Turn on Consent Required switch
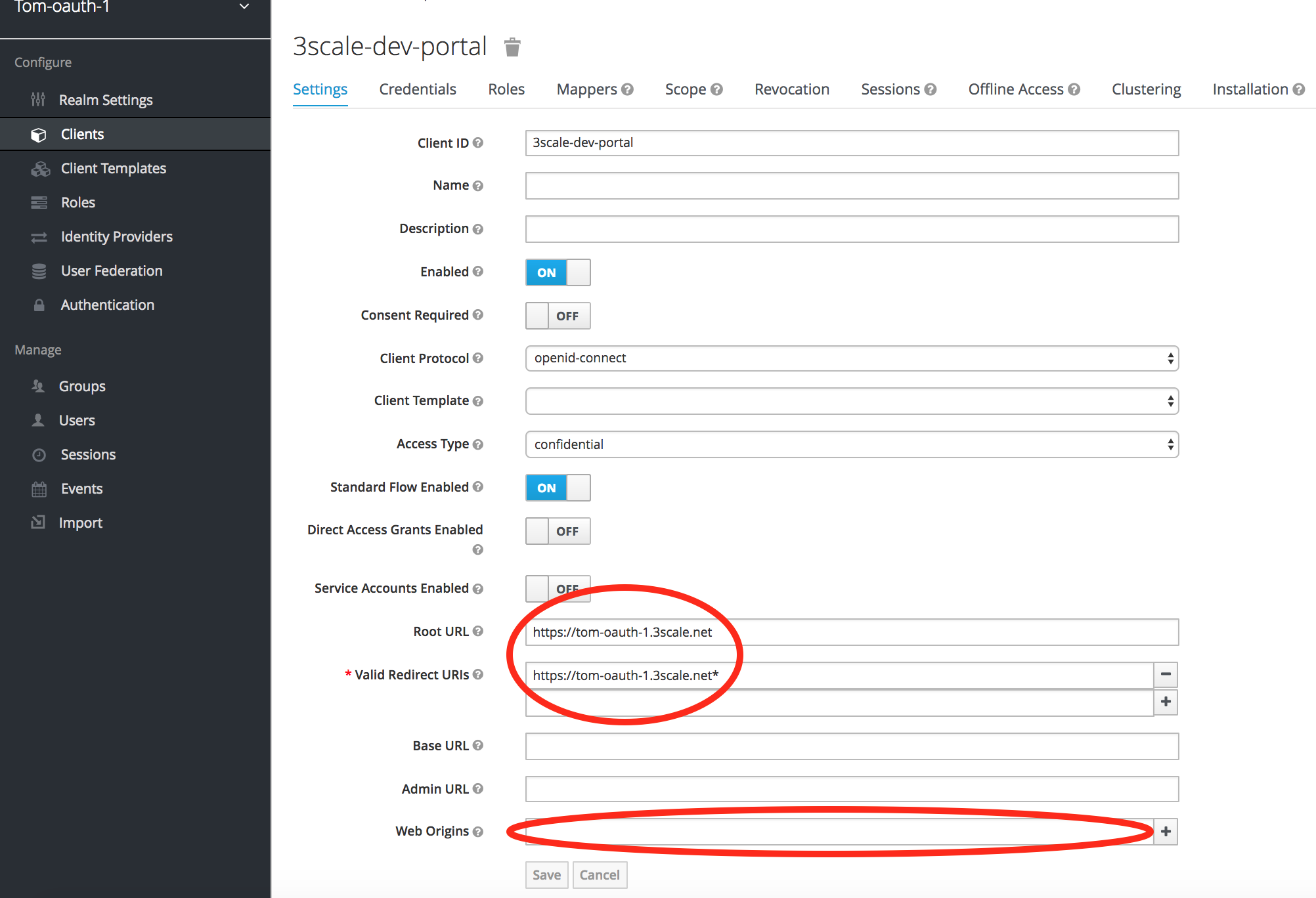 click(558, 316)
